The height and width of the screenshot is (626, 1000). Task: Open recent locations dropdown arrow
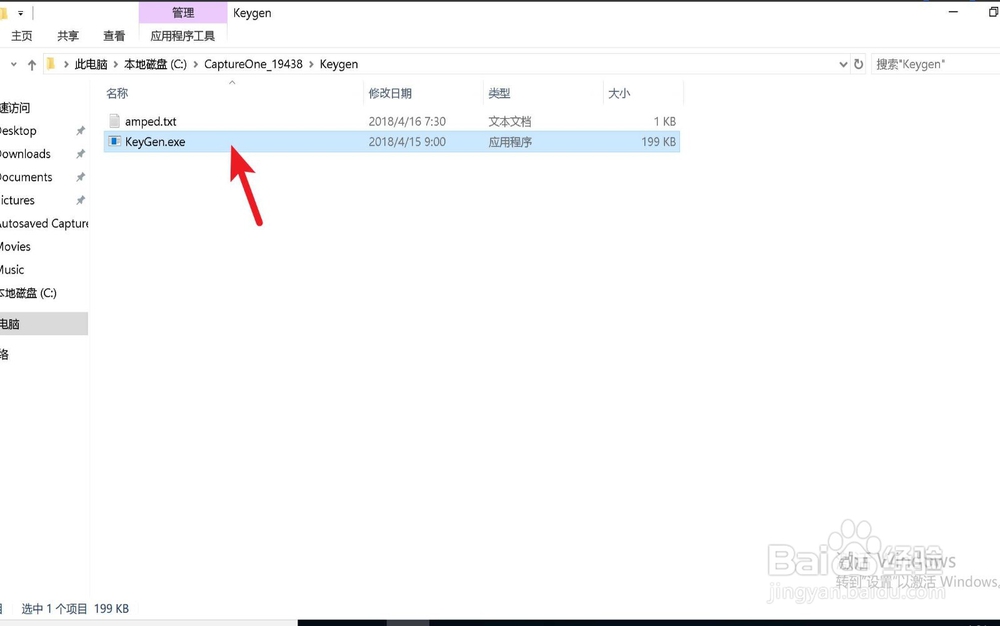pyautogui.click(x=13, y=64)
